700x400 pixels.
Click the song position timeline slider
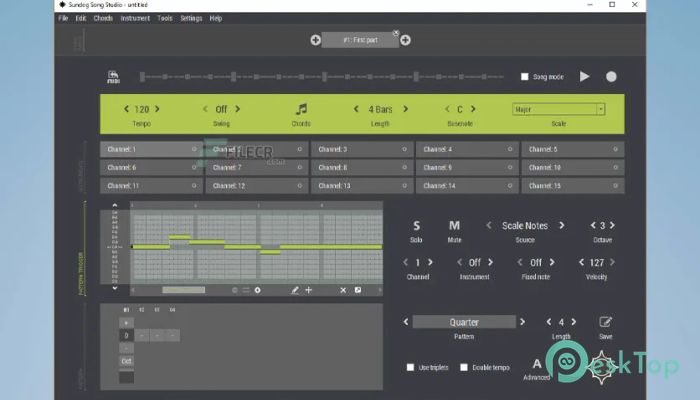tap(322, 77)
